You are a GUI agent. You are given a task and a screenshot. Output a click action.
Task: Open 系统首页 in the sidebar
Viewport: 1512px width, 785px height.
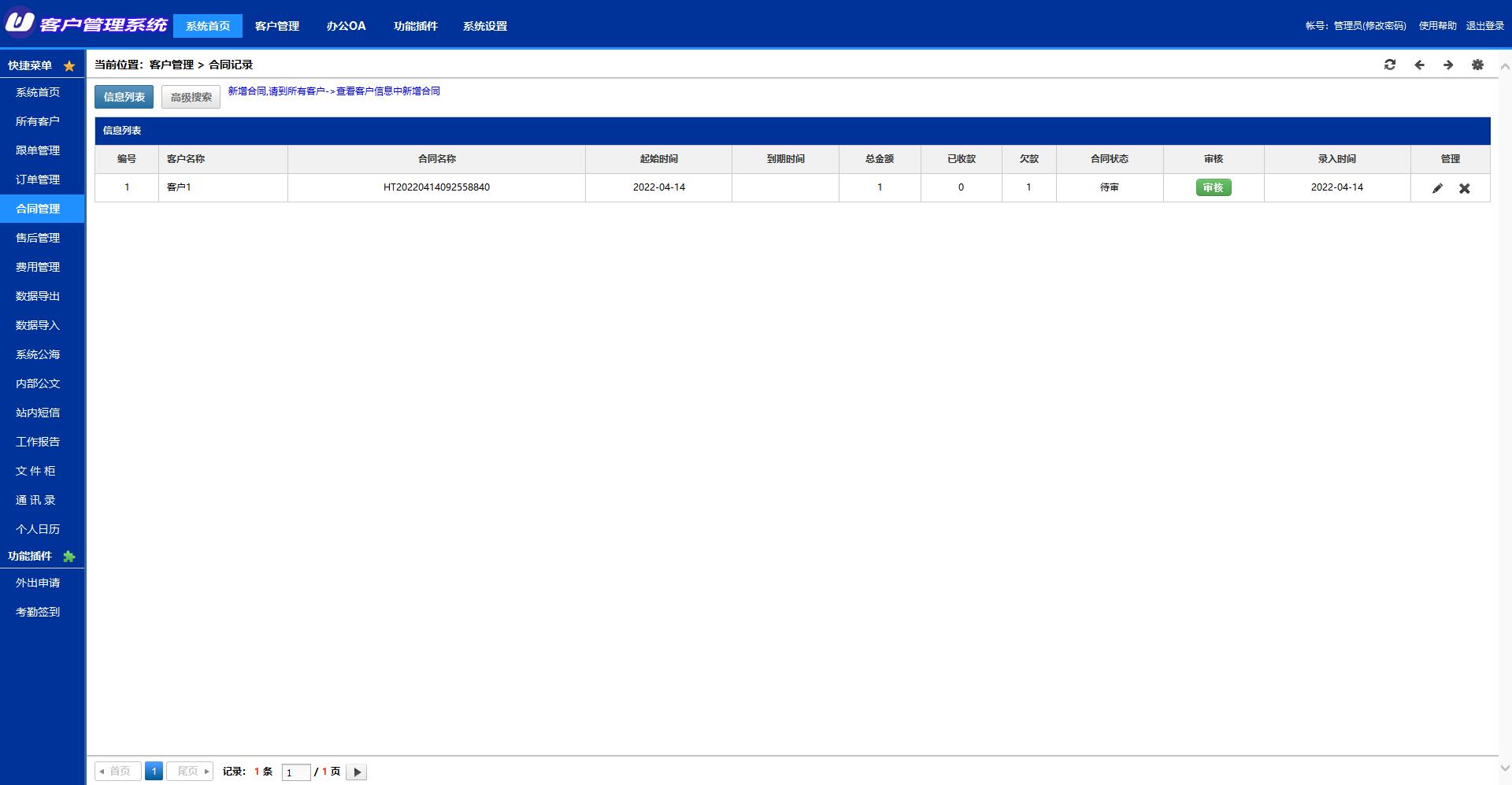[38, 92]
